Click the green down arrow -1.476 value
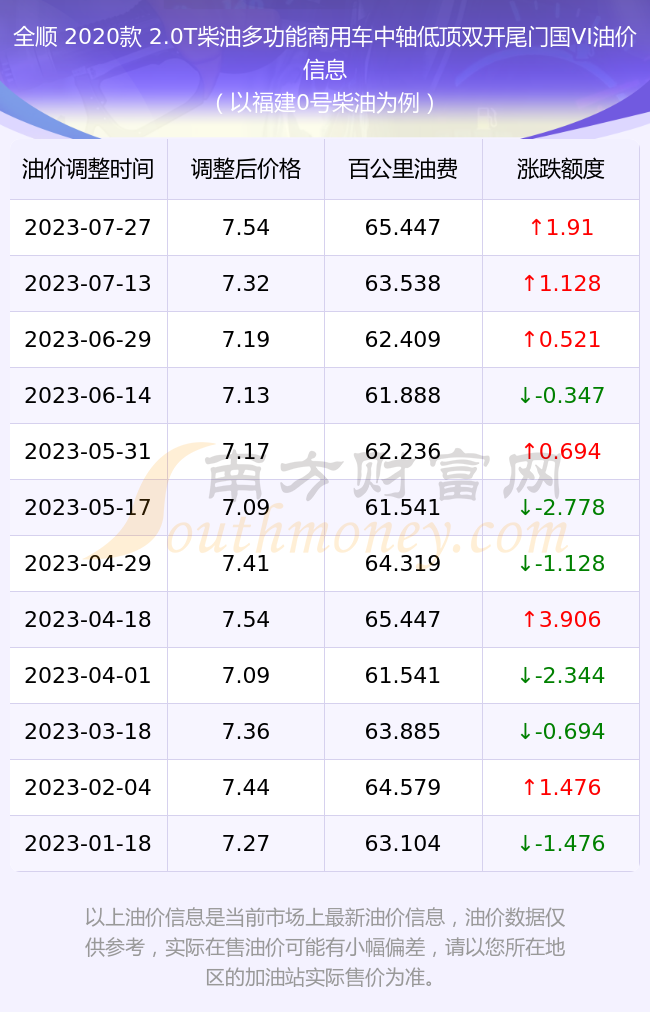The width and height of the screenshot is (650, 1012). (x=561, y=843)
